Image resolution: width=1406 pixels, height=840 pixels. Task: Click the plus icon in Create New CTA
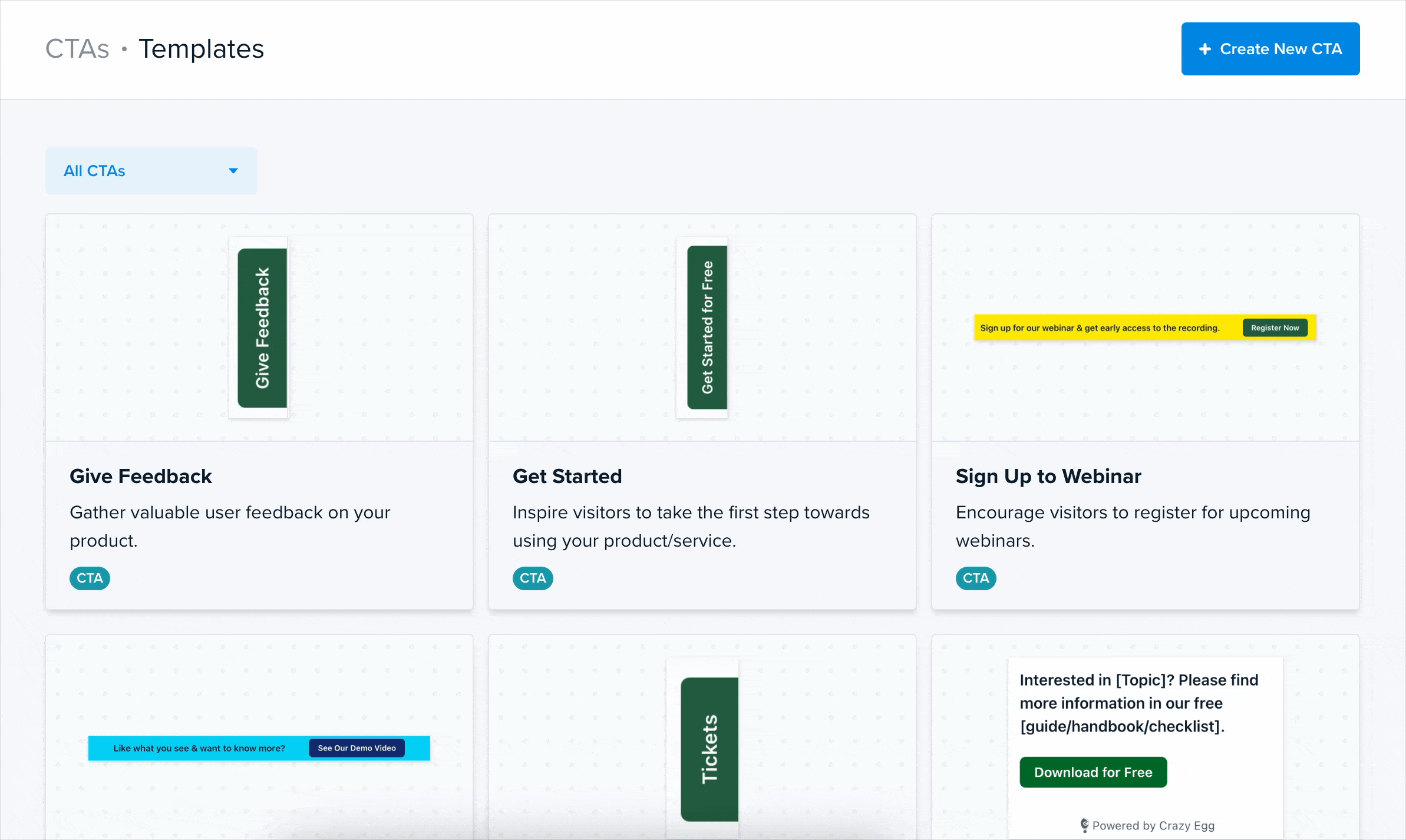pos(1205,49)
